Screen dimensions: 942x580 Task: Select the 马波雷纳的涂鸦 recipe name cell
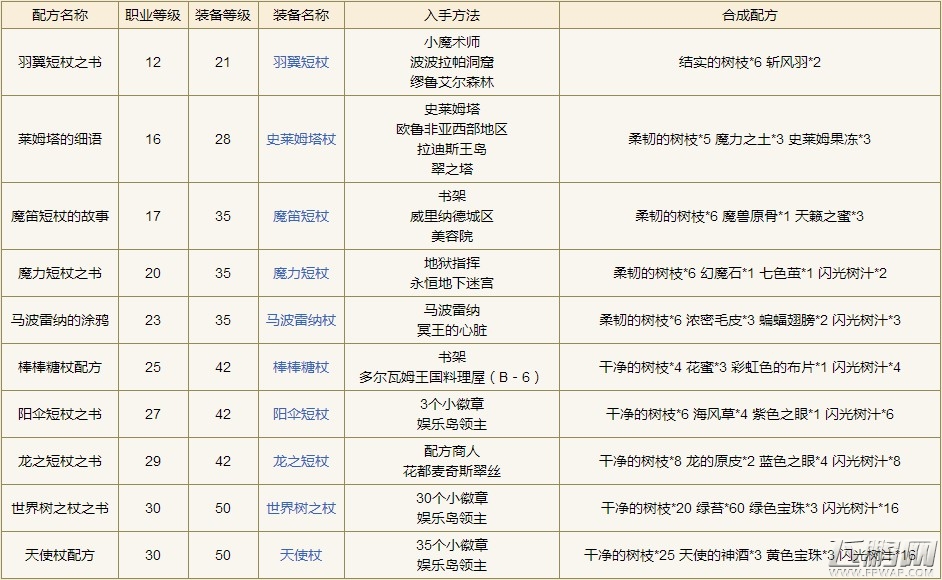point(60,320)
